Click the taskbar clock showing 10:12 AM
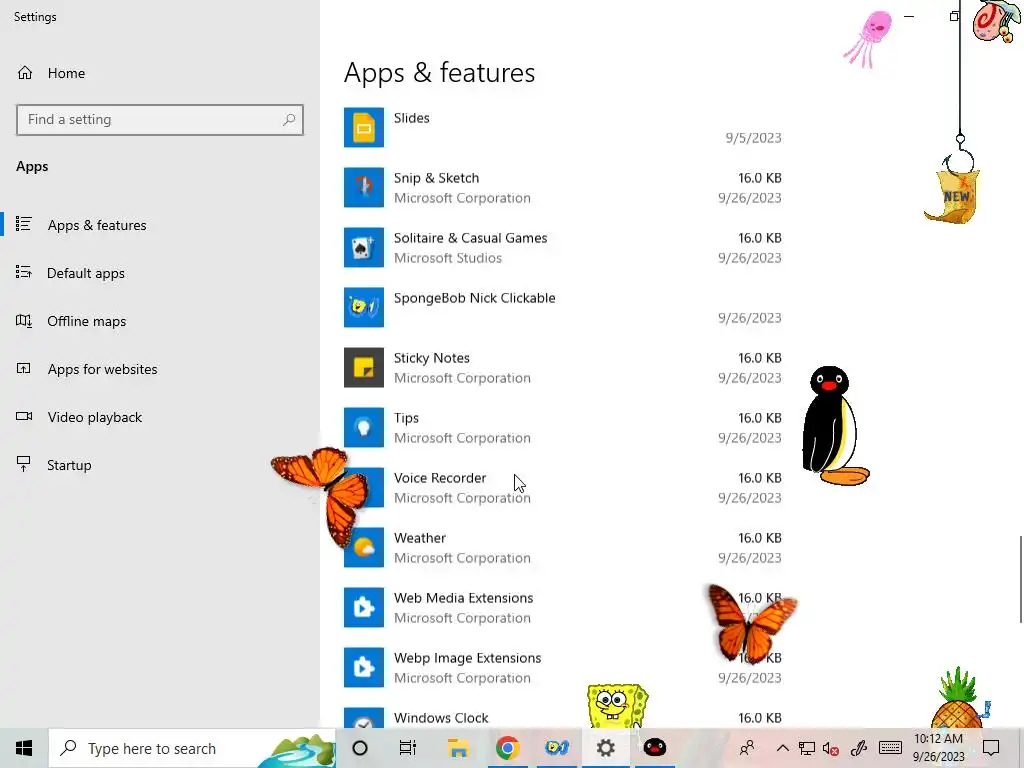This screenshot has height=768, width=1024. (x=938, y=748)
